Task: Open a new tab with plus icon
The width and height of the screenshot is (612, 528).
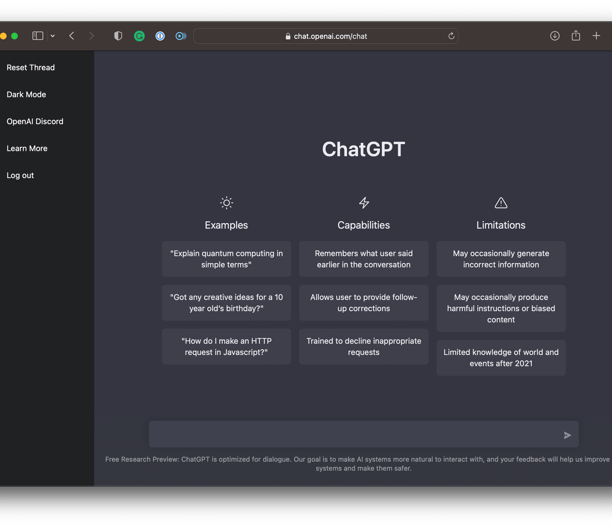Action: point(596,36)
